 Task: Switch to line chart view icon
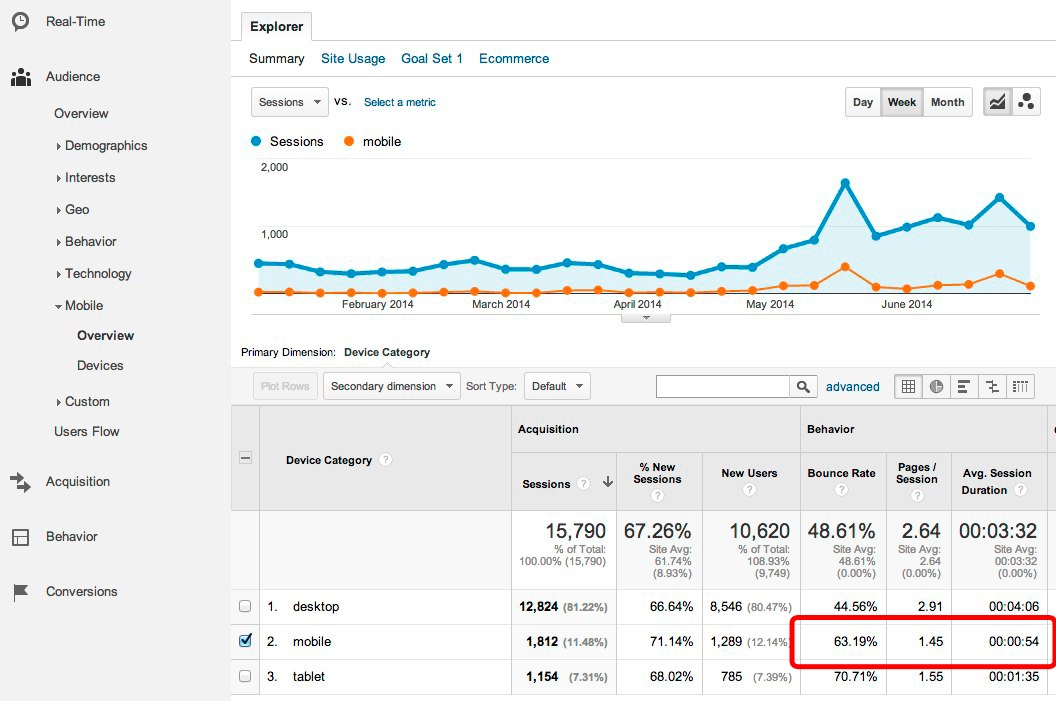point(997,102)
